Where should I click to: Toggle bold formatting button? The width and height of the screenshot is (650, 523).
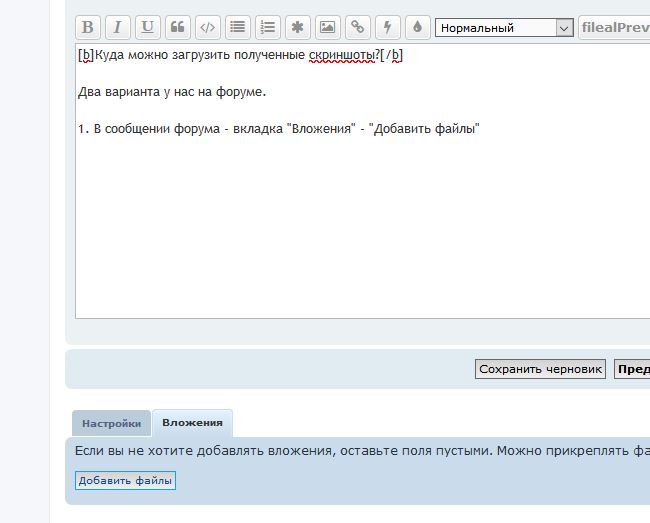88,28
